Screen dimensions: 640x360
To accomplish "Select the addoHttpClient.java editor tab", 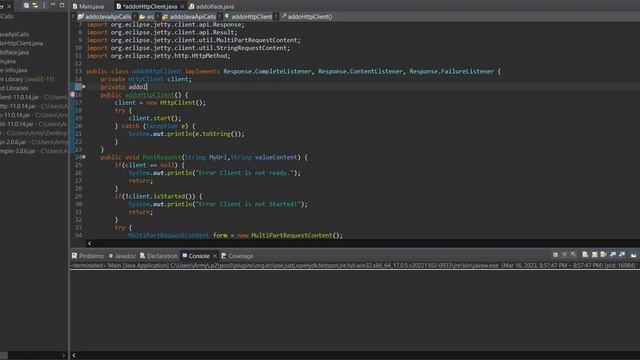I will 149,7.
